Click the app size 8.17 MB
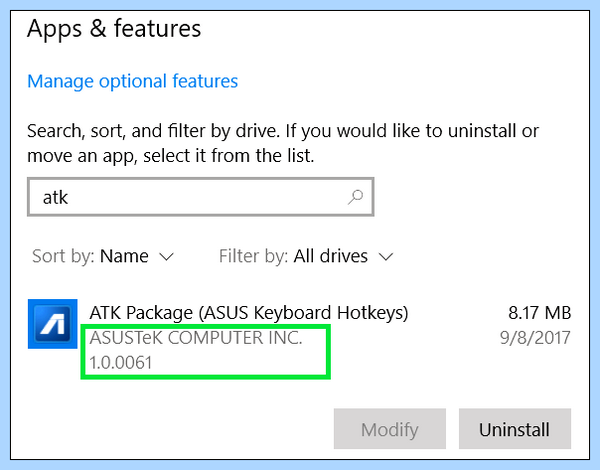The image size is (600, 470). (x=540, y=313)
